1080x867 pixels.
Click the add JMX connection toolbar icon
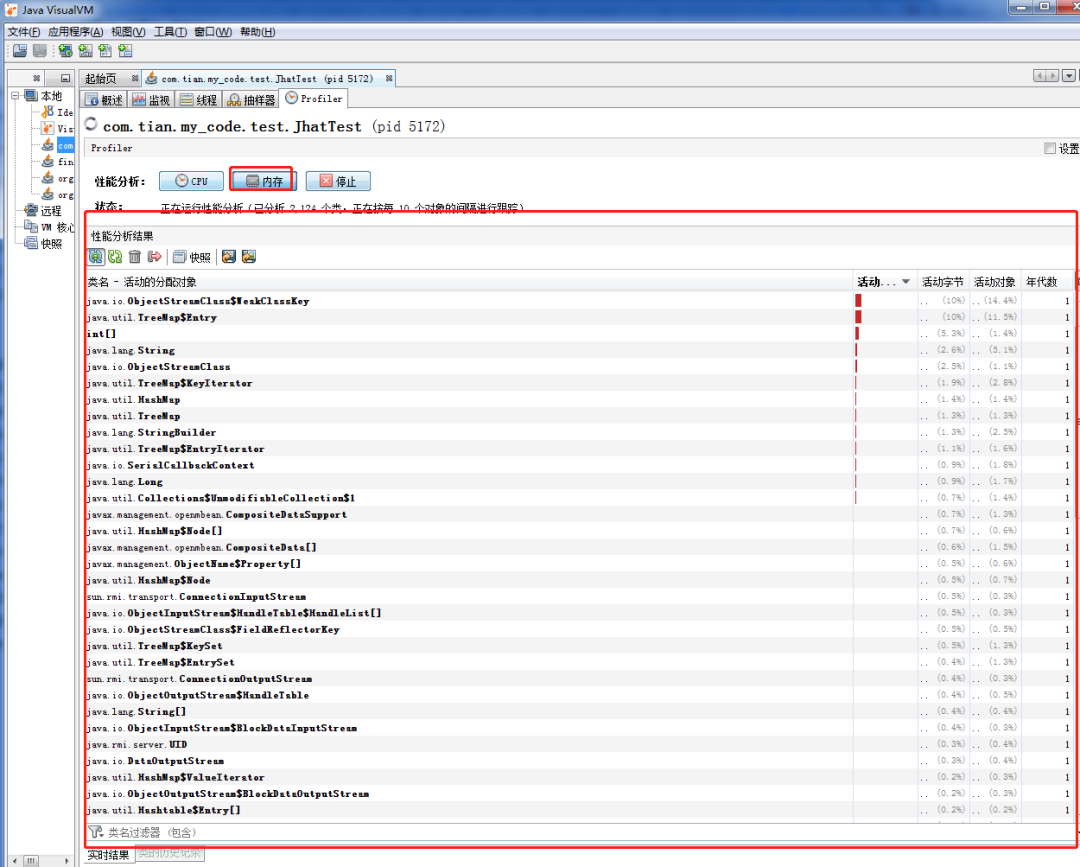tap(85, 51)
